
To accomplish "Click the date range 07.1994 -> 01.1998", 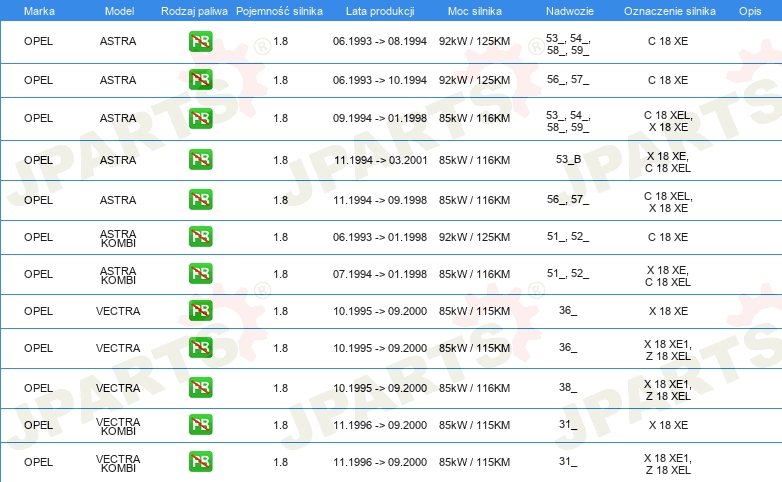I will [x=380, y=274].
